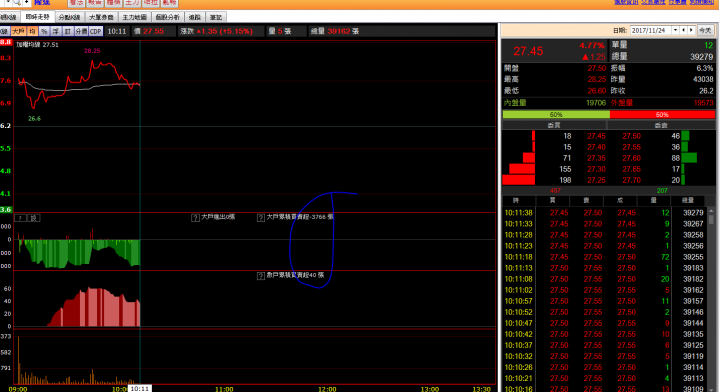
Task: Click the 10:11 time marker on bottom axis
Action: 139,388
